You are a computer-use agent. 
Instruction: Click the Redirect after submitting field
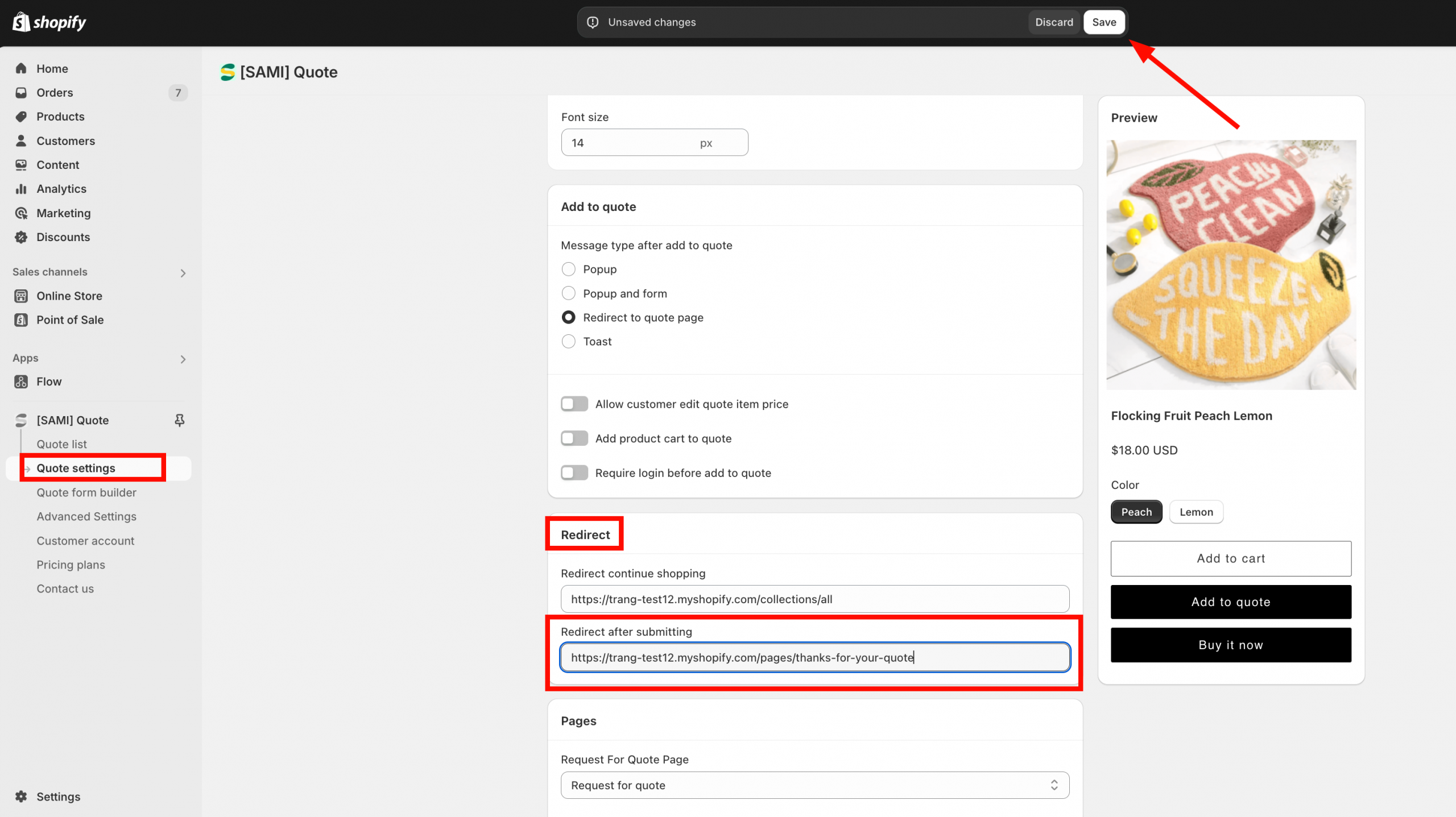click(x=814, y=657)
